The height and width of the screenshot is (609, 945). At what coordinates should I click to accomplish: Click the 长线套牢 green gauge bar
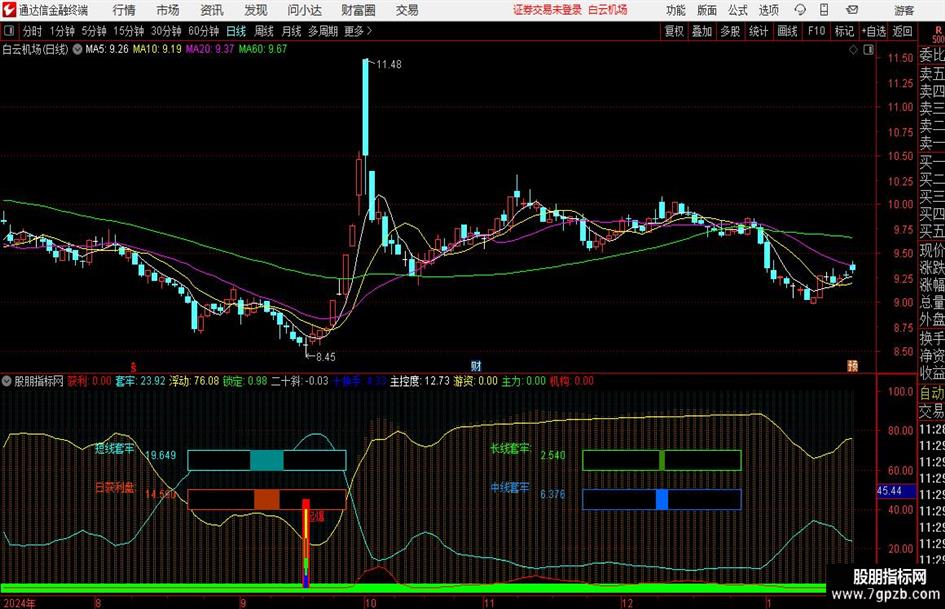tap(662, 460)
